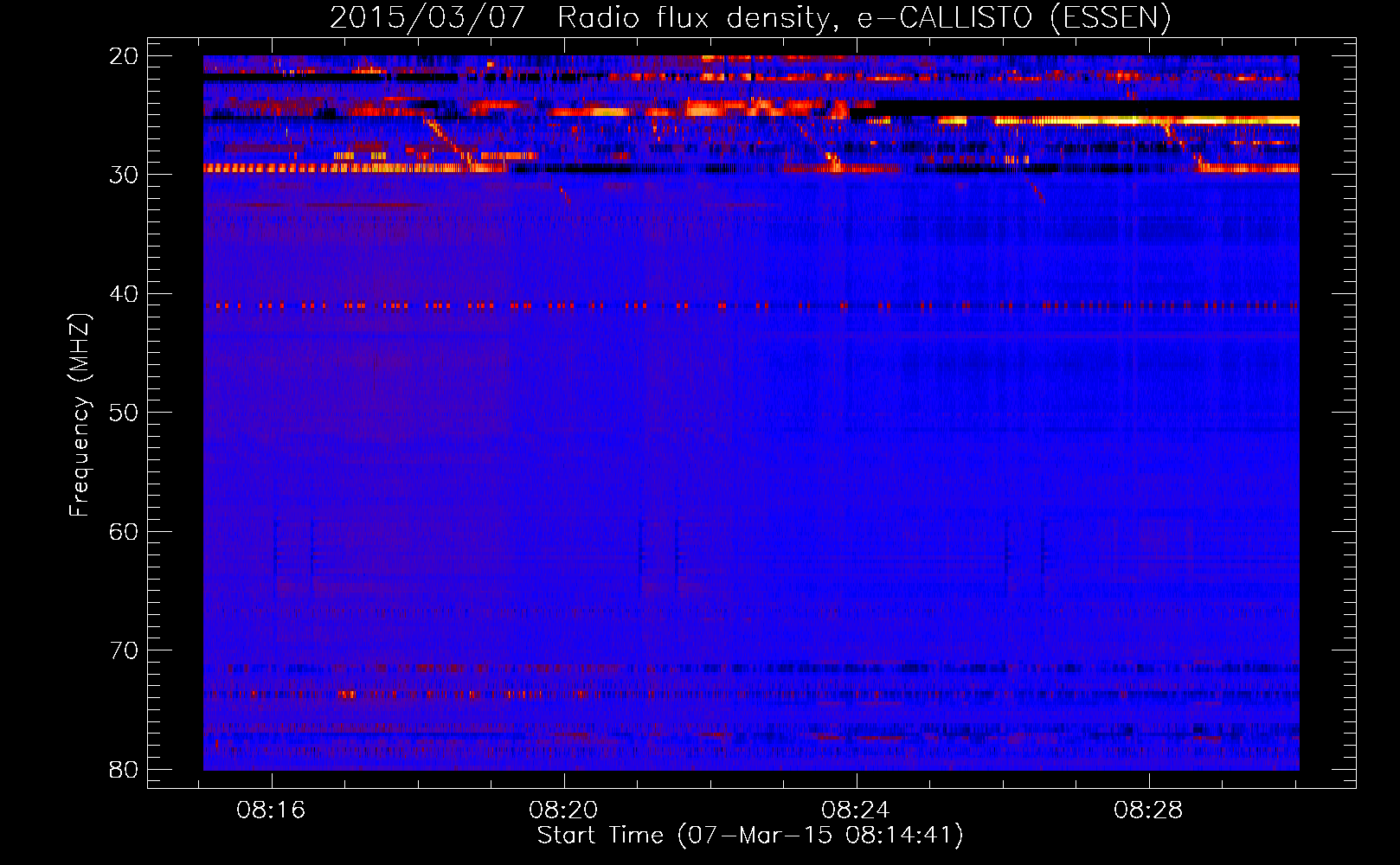Click the frequency tick label 40
Image resolution: width=1400 pixels, height=865 pixels.
pyautogui.click(x=124, y=294)
